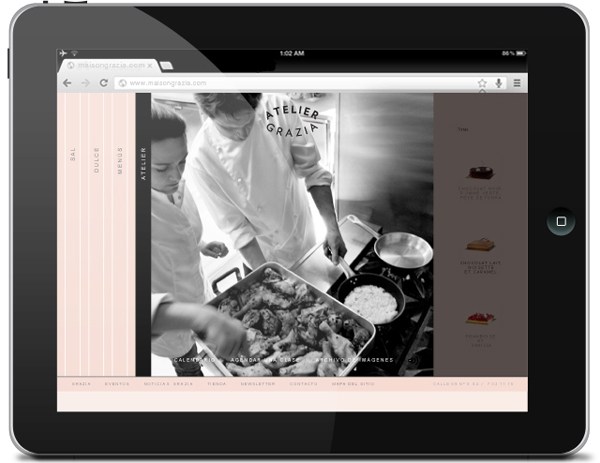Select the chocolat lait noisette cake thumbnail

pos(480,245)
